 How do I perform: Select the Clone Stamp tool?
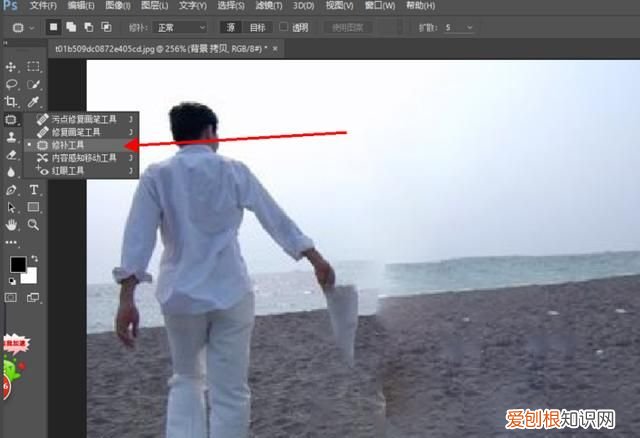click(11, 137)
